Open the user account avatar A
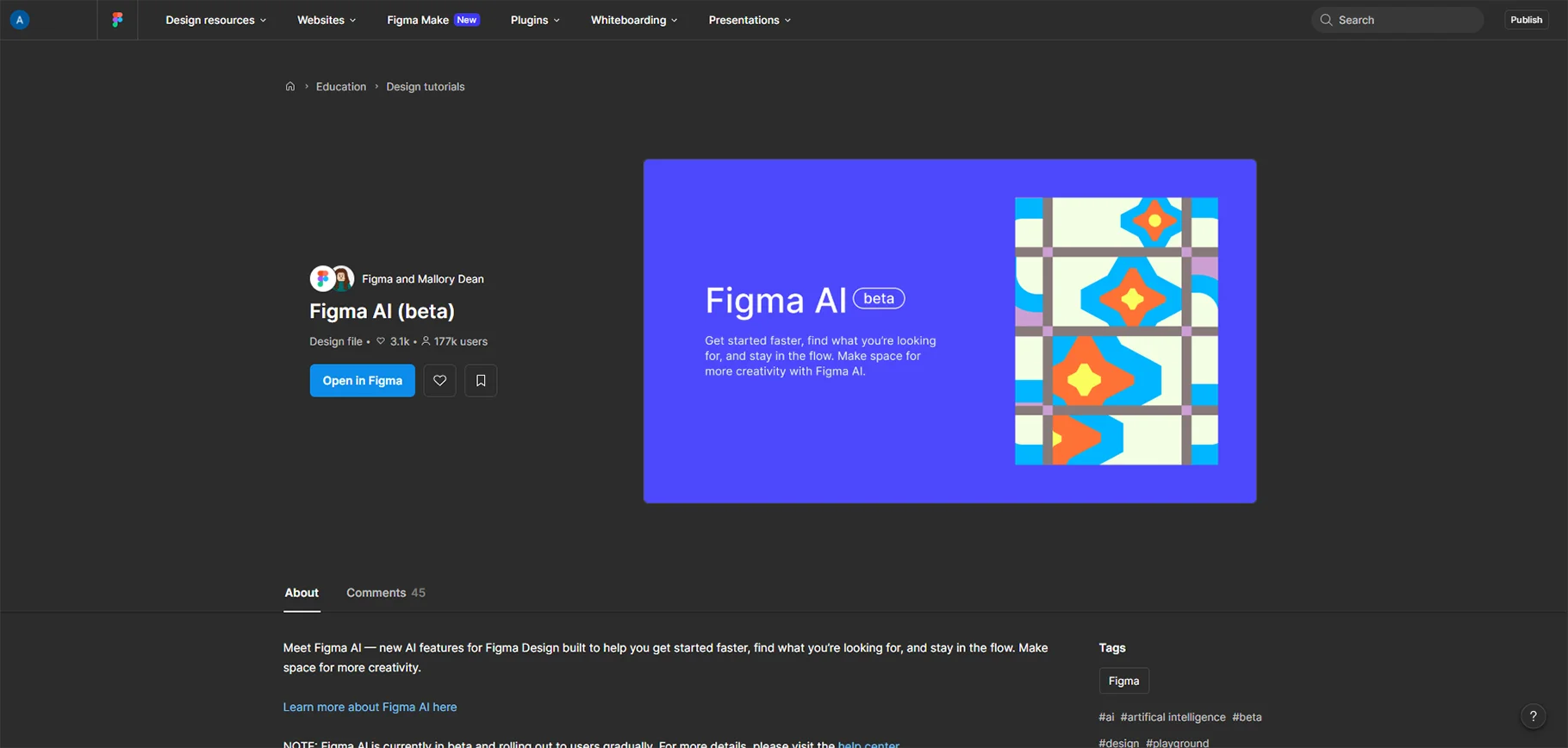Screen dimensions: 1568x748 tap(20, 20)
